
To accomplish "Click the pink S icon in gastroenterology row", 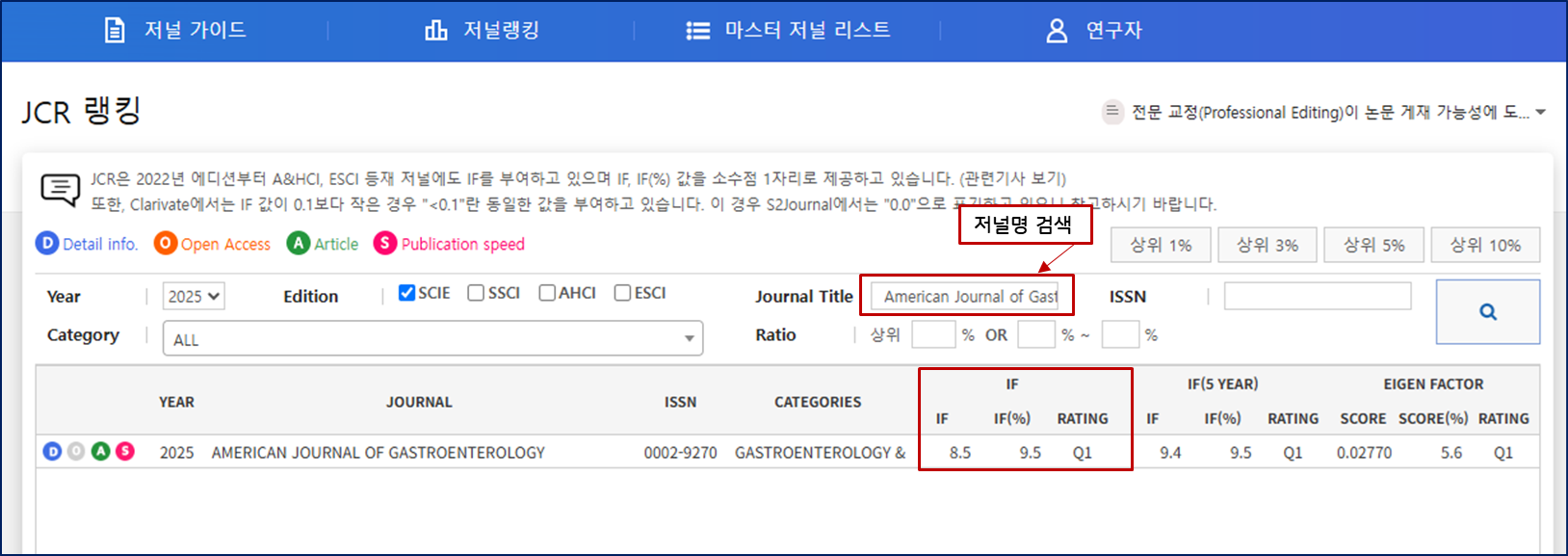I will 124,451.
